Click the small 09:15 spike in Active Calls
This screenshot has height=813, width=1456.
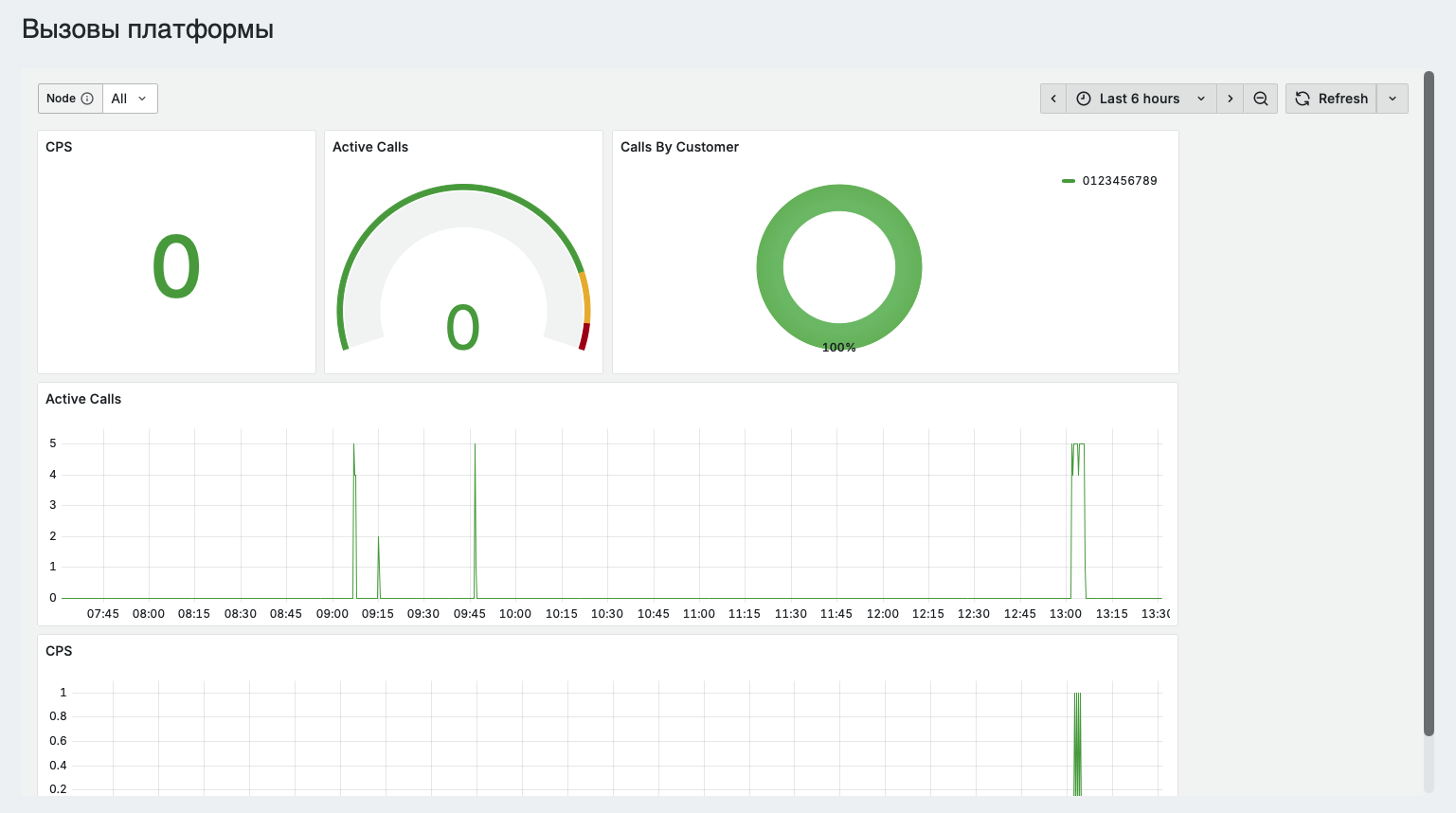tap(379, 567)
